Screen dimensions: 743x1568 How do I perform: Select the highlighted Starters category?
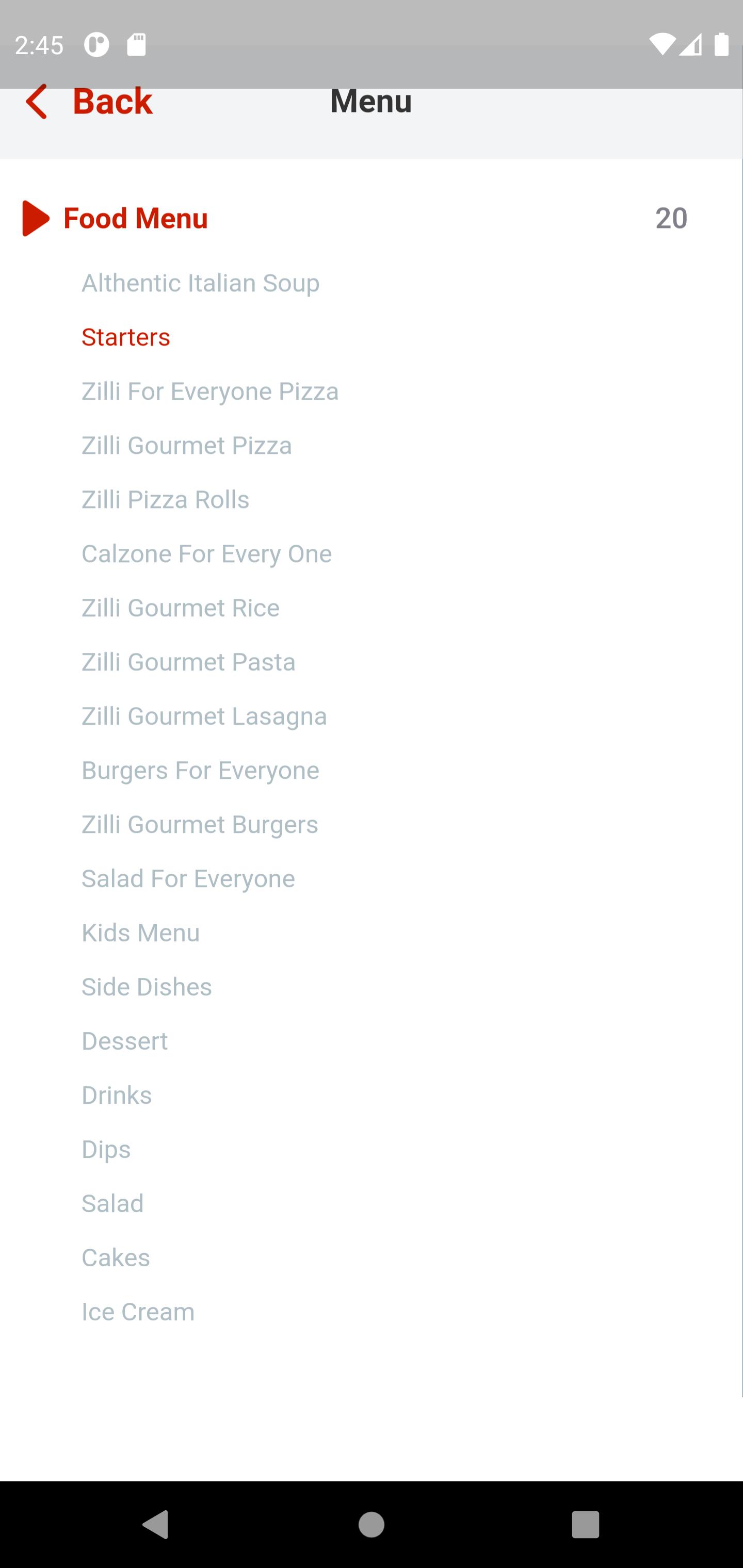pos(126,337)
